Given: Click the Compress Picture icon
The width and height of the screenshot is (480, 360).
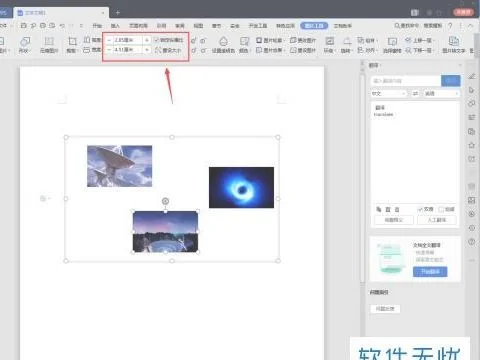Looking at the screenshot, I should [x=49, y=41].
